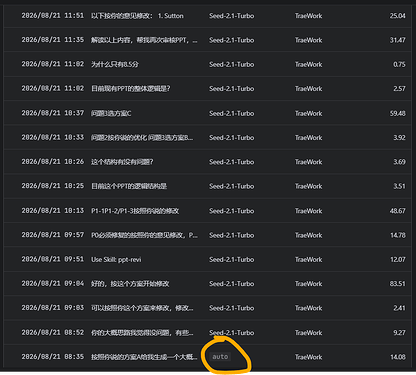Screen dimensions: 416x375
Task: Click the value 14.08
Action: pyautogui.click(x=398, y=357)
